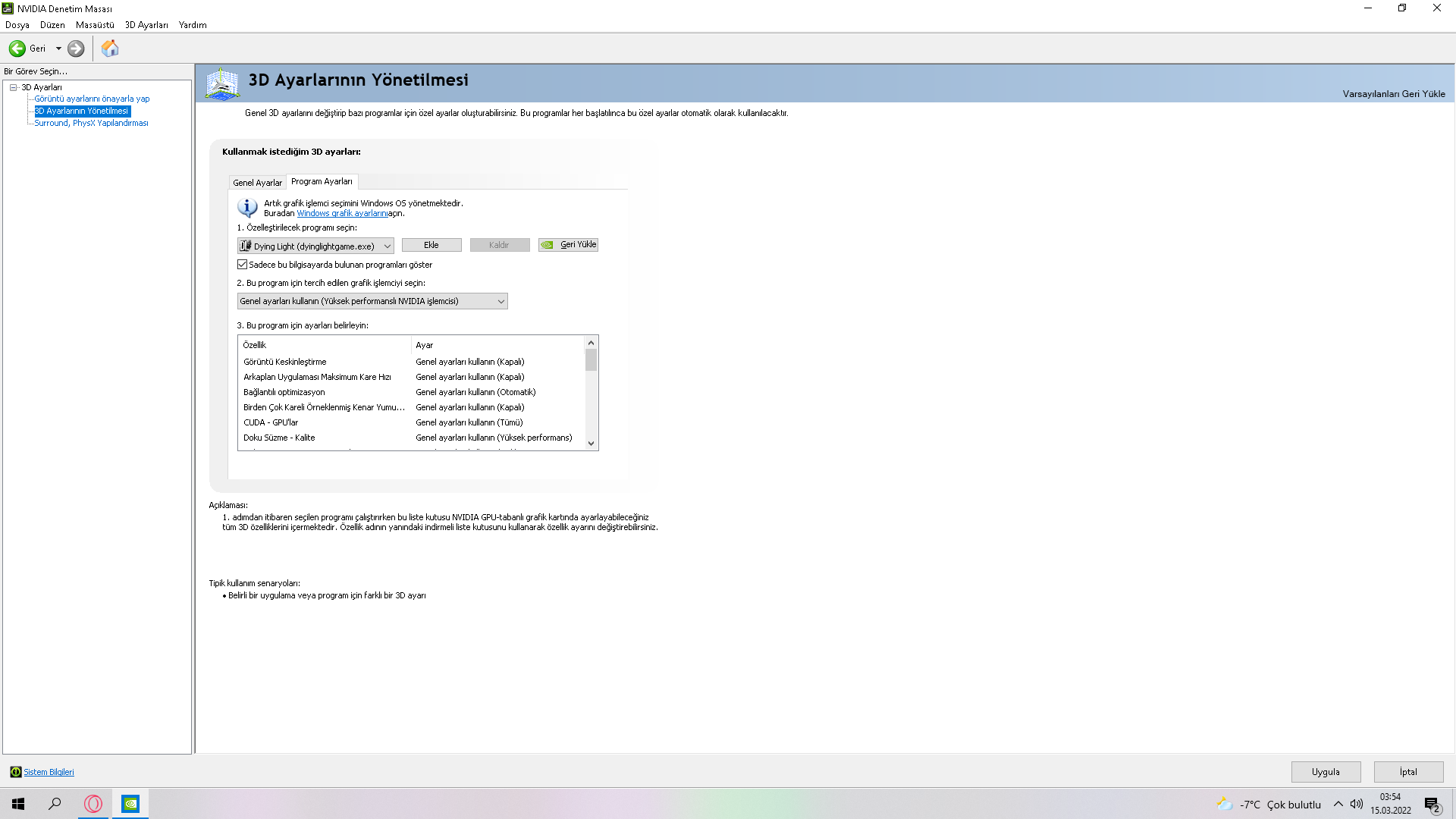Click Varsayılanları Geri Yükle link

pos(1394,94)
